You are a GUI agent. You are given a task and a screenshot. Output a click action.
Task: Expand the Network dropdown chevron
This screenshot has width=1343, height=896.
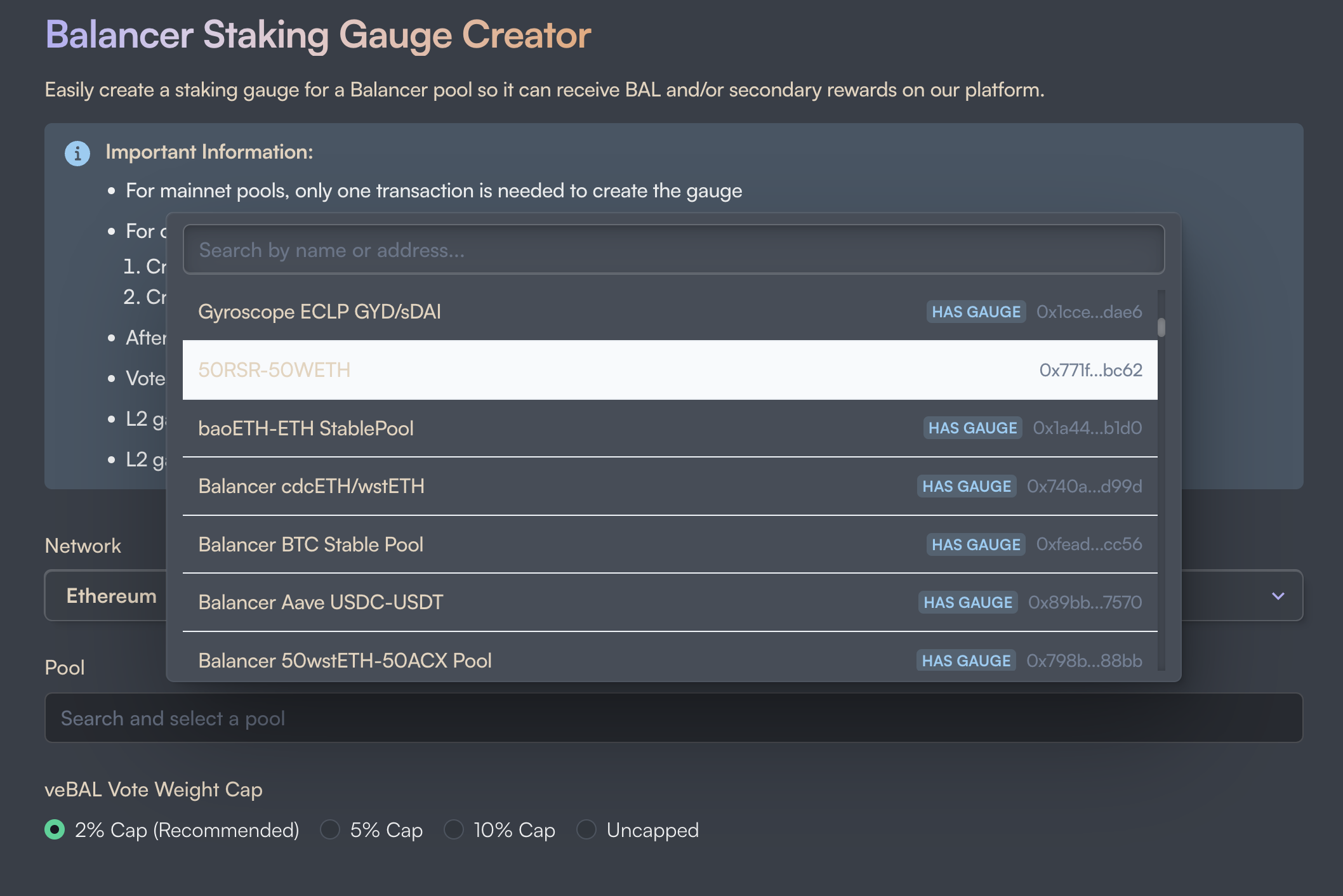[1278, 596]
